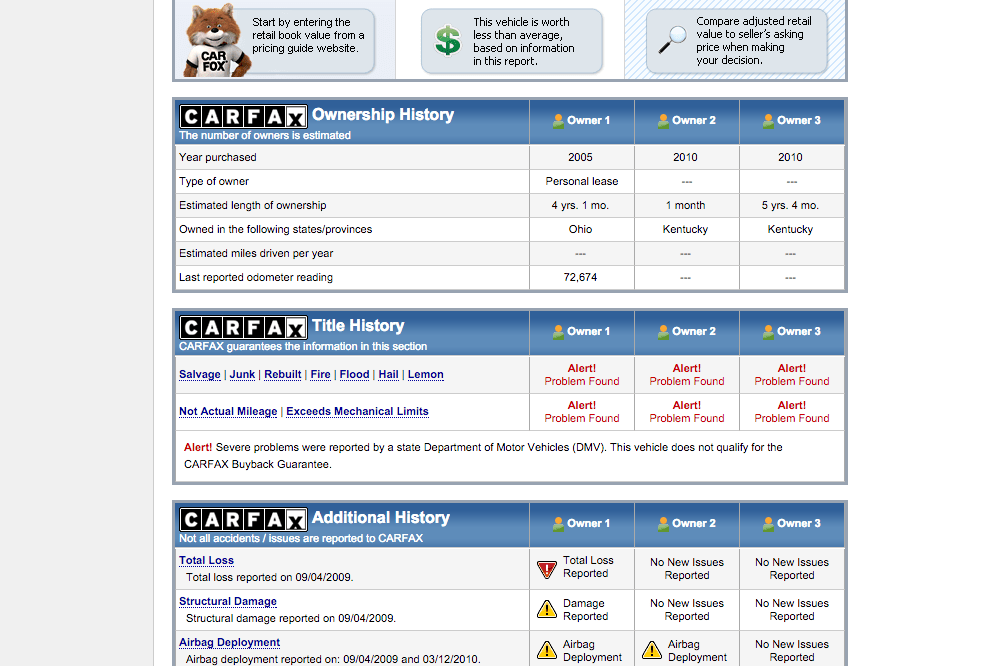1000x666 pixels.
Task: Click Owner 2 person icon in Ownership History
Action: [x=663, y=121]
